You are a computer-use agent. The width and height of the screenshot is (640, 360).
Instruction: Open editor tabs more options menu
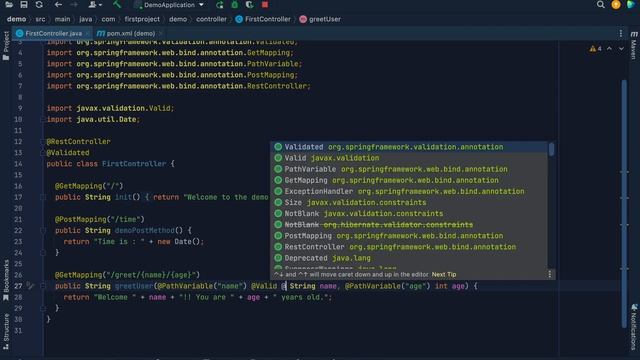[x=621, y=33]
